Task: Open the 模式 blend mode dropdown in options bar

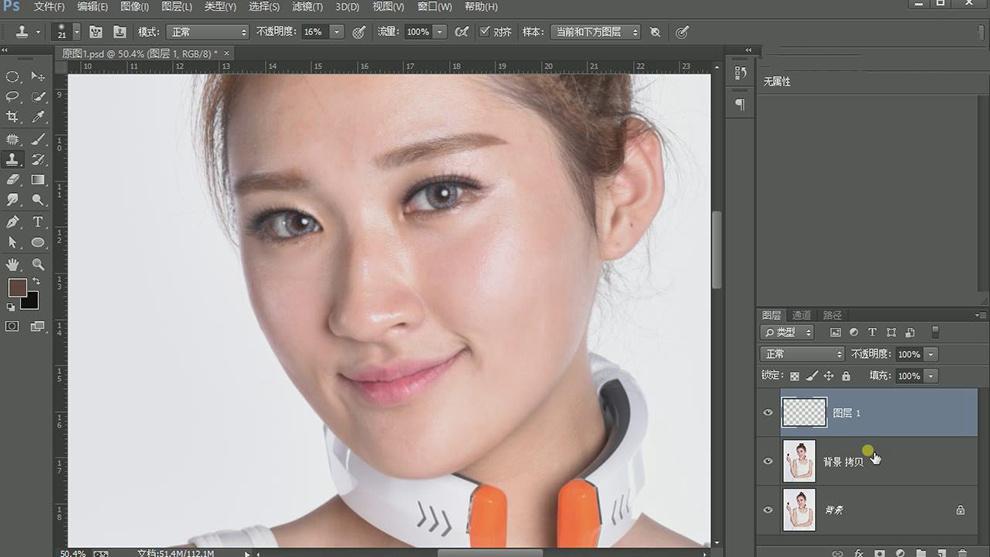Action: click(207, 32)
